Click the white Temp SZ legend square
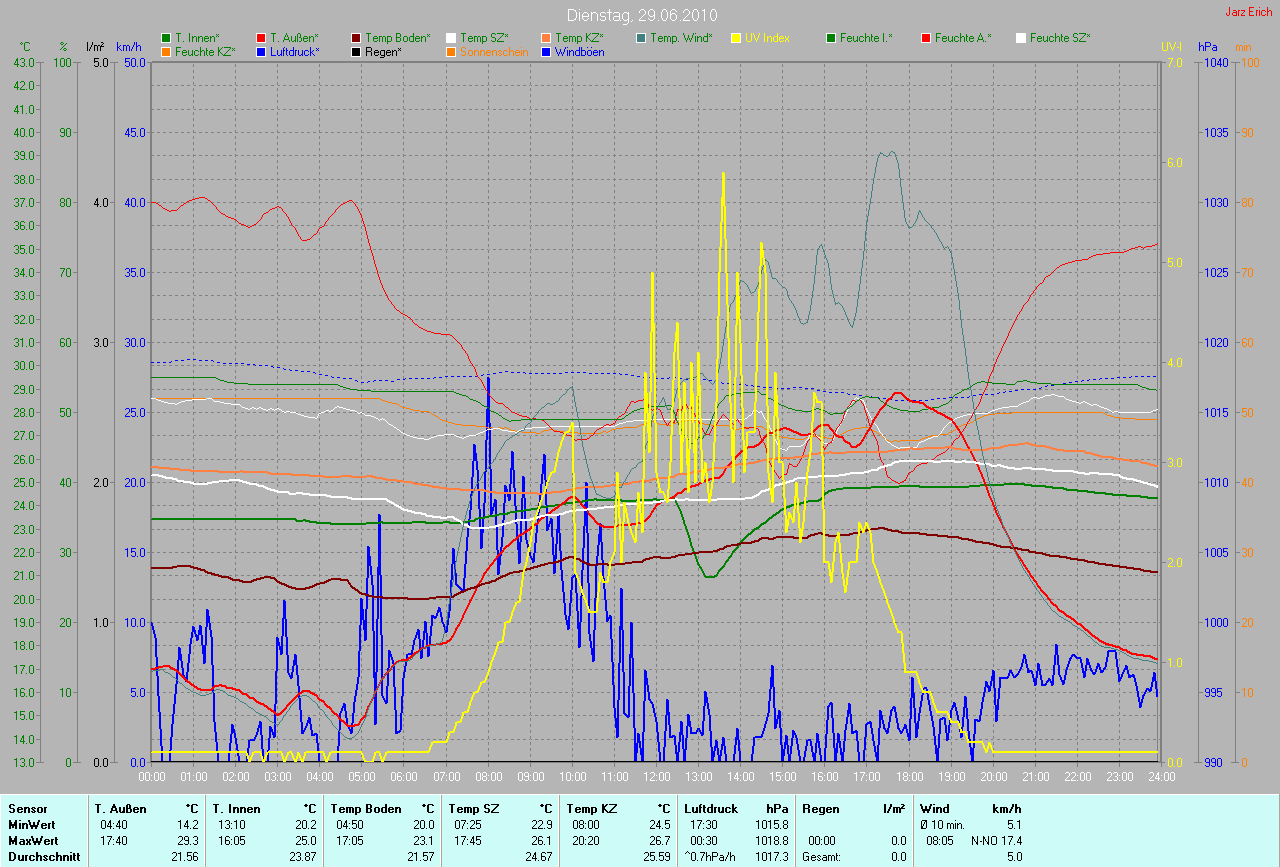 451,38
